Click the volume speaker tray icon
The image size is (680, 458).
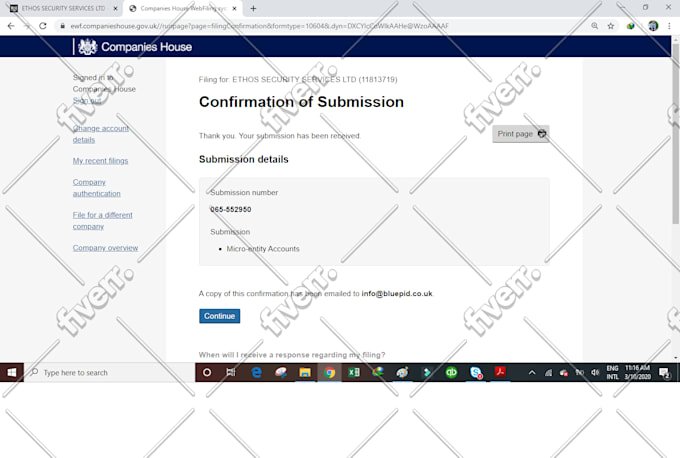(x=595, y=373)
